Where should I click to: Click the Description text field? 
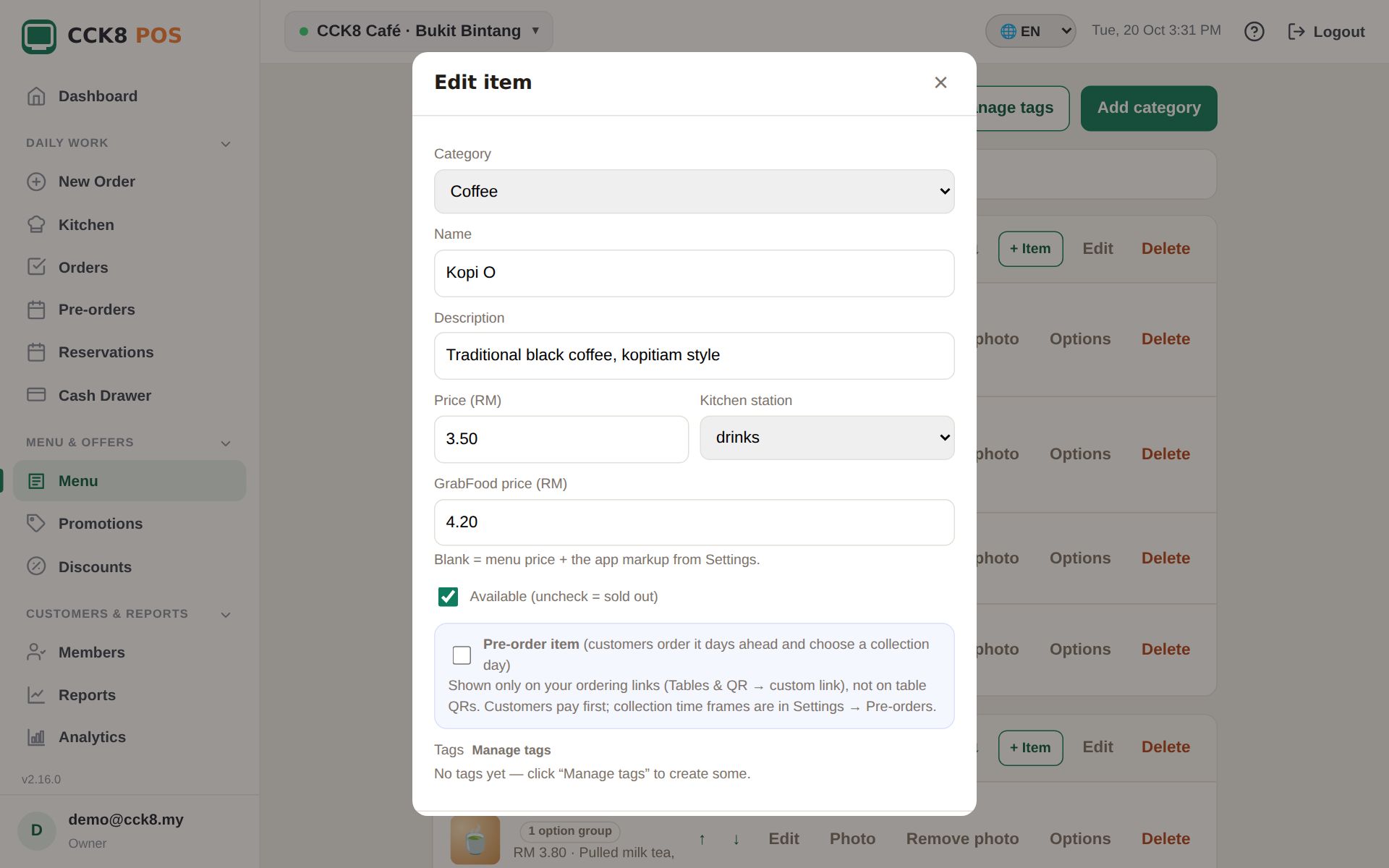click(694, 356)
